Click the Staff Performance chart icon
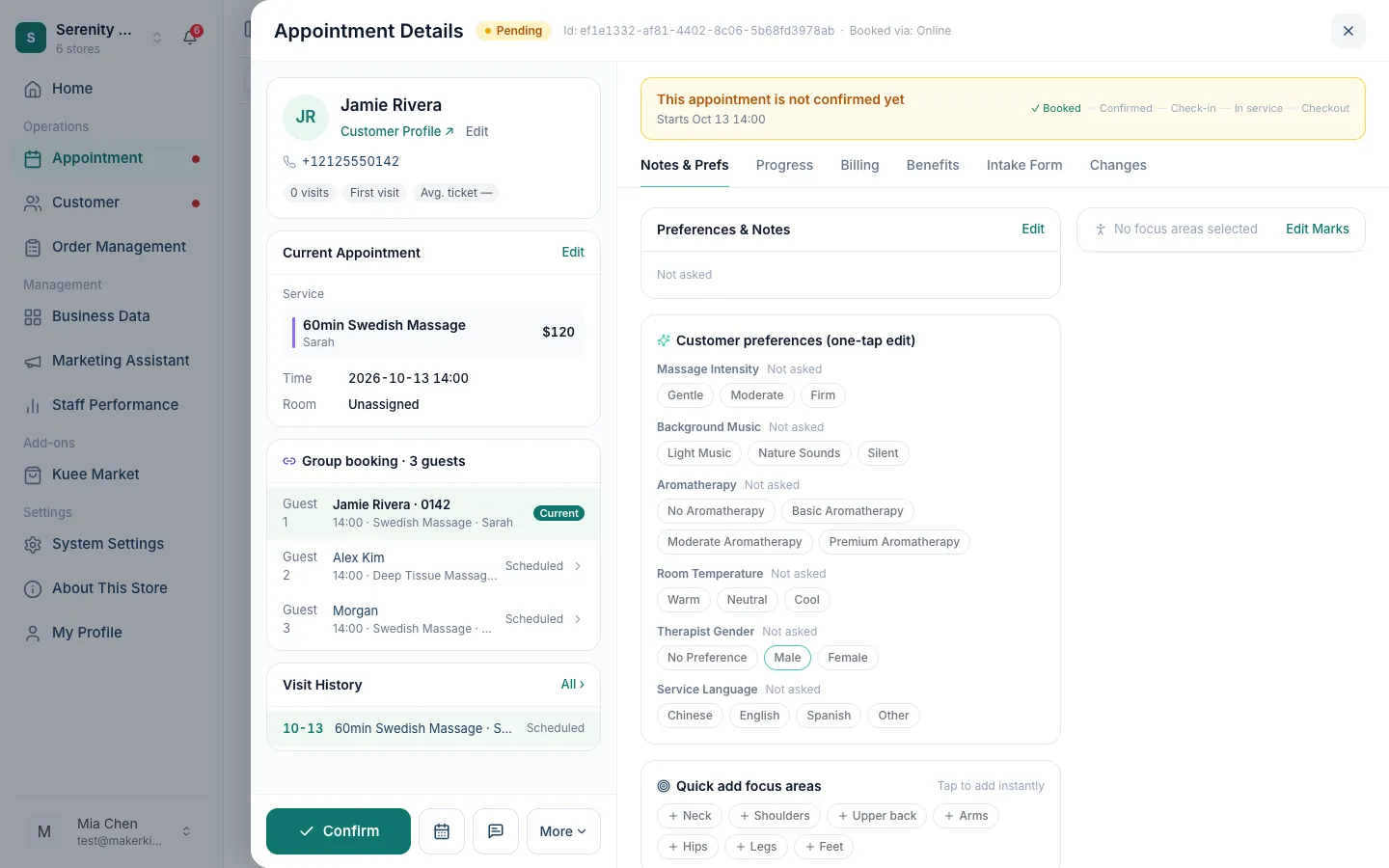 33,405
